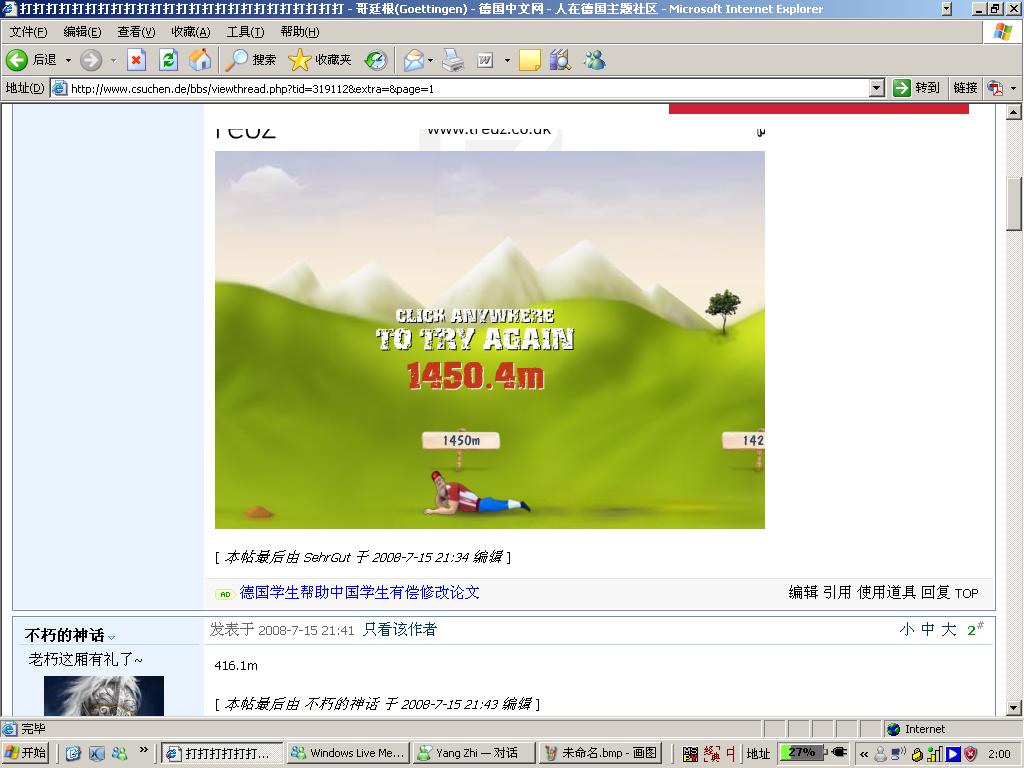The image size is (1024, 768).
Task: Switch to 未命名.bmp 画图 taskbar window
Action: 601,753
